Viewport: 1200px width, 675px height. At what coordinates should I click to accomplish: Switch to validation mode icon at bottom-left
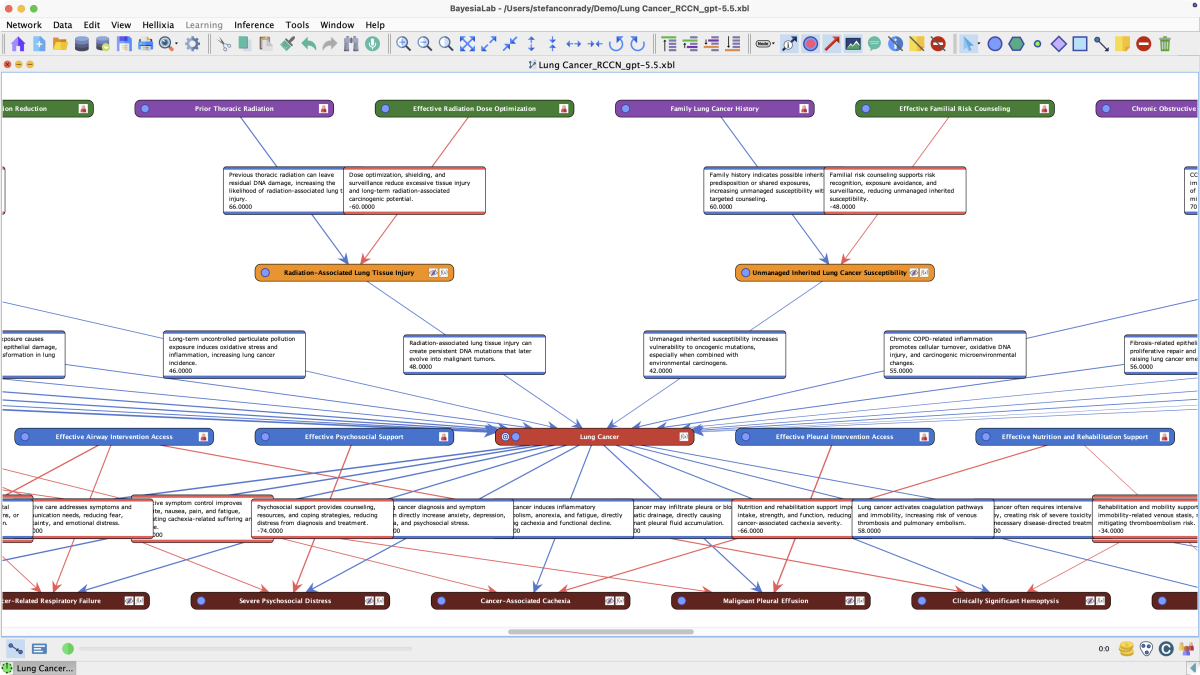tap(39, 649)
